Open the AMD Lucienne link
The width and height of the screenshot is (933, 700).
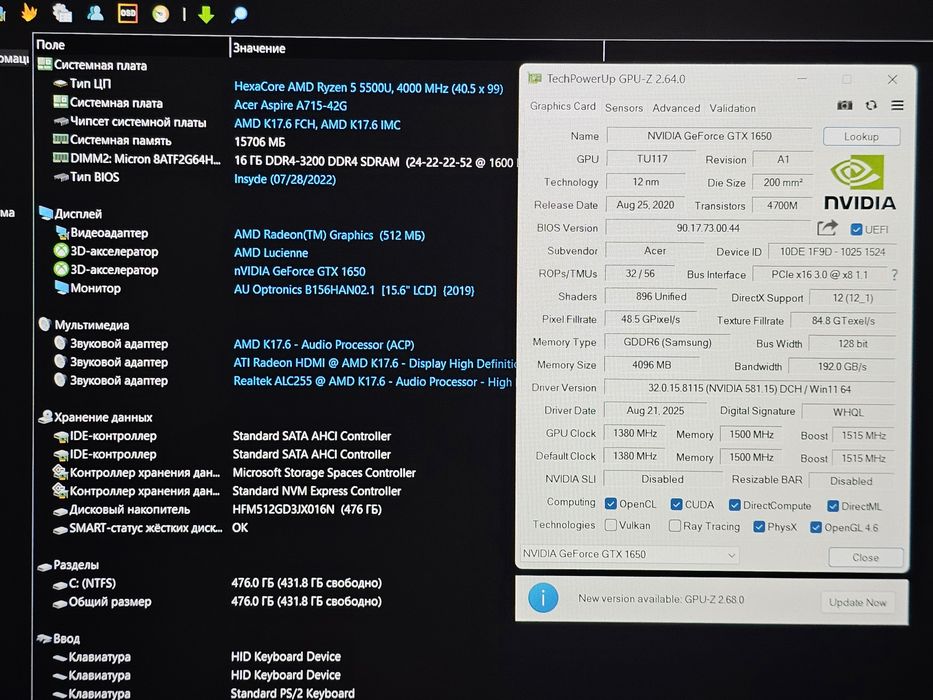271,253
